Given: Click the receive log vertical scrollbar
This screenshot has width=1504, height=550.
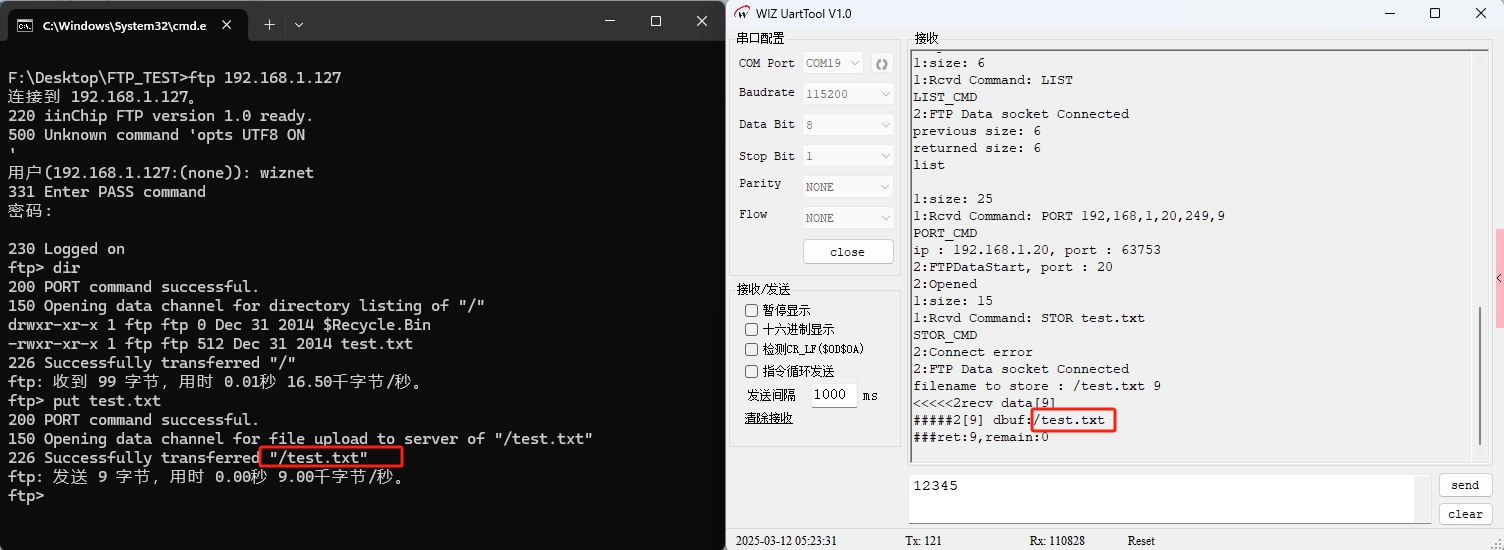Looking at the screenshot, I should point(1481,375).
